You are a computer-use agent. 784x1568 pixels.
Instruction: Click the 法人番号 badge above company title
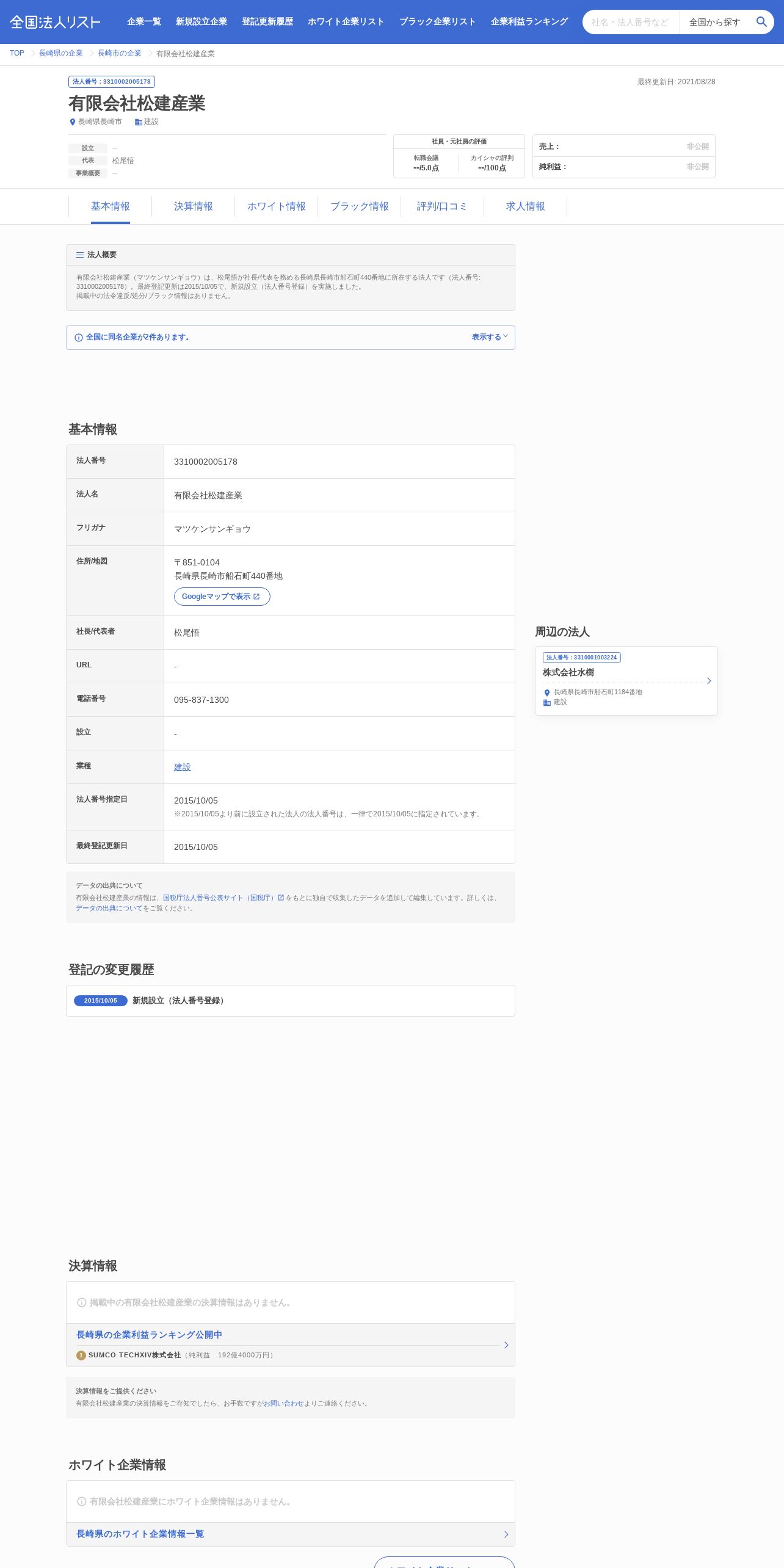tap(112, 82)
